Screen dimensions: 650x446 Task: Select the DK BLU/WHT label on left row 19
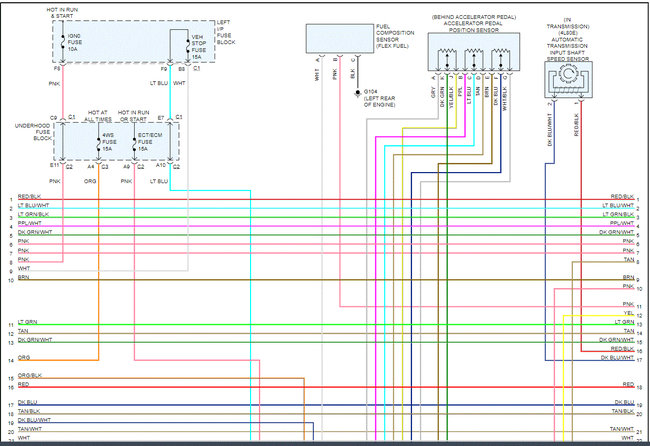coord(34,420)
